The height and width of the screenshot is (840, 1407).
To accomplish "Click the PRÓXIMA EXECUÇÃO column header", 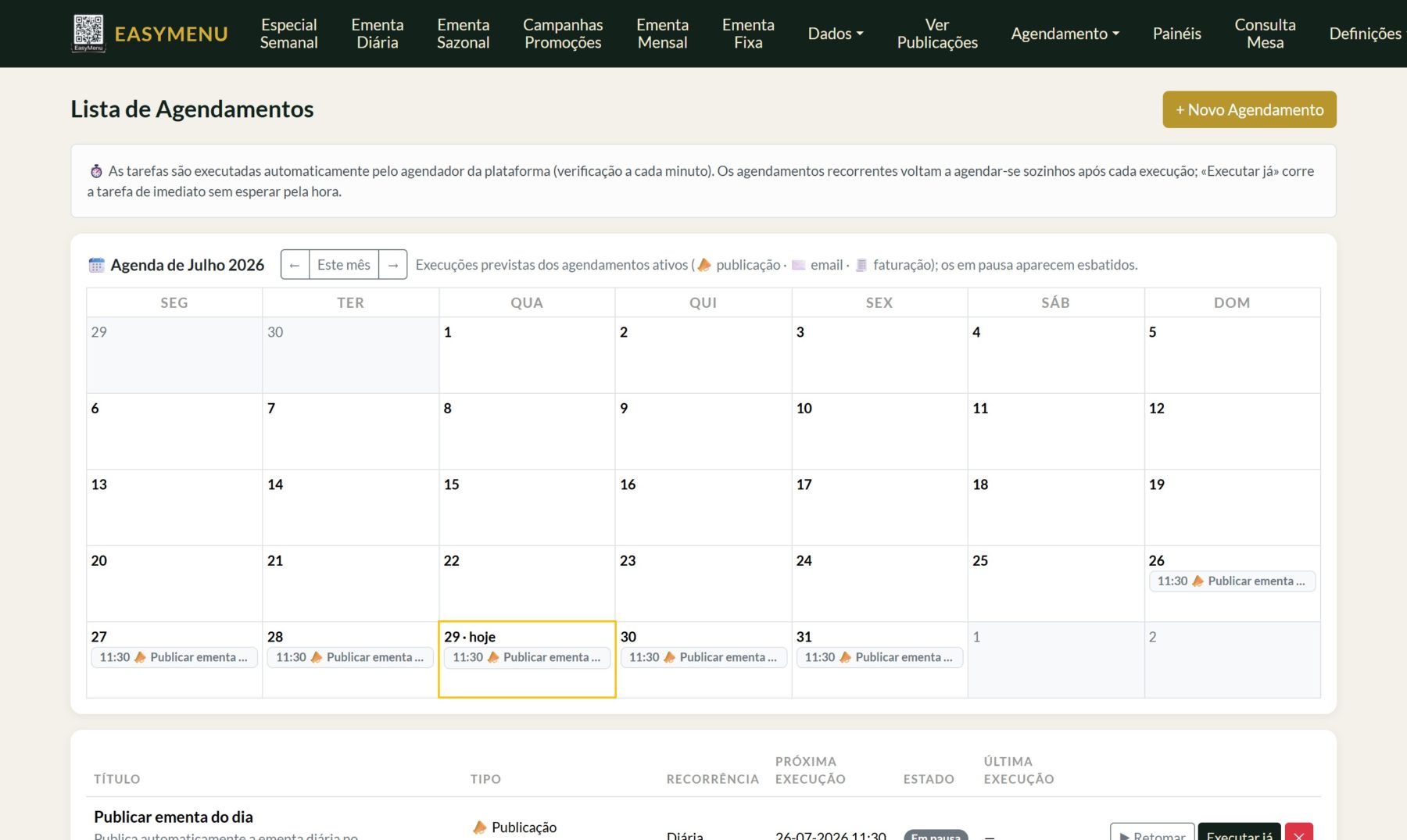I will [x=810, y=770].
